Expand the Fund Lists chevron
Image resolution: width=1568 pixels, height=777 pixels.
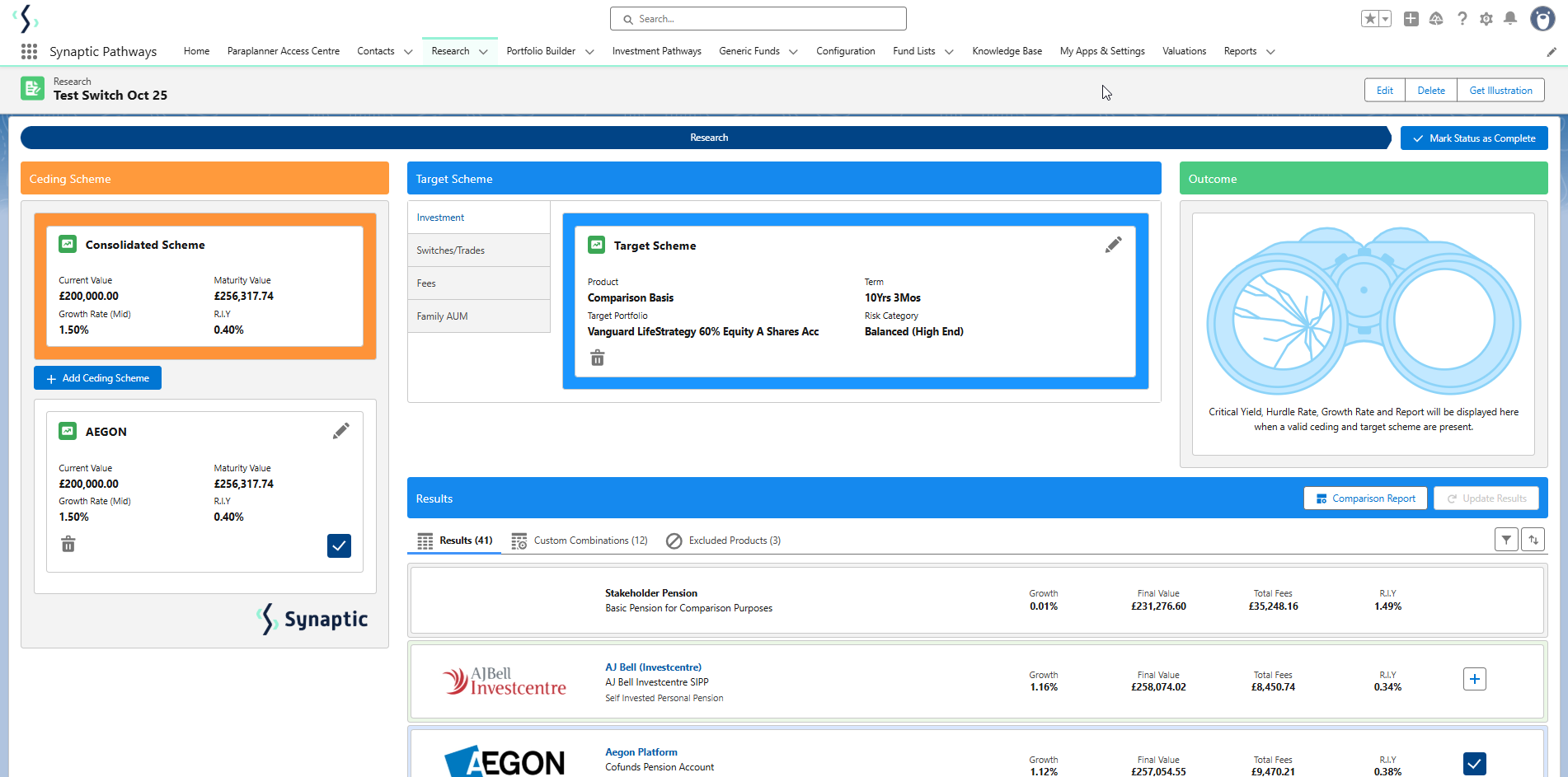(x=949, y=52)
